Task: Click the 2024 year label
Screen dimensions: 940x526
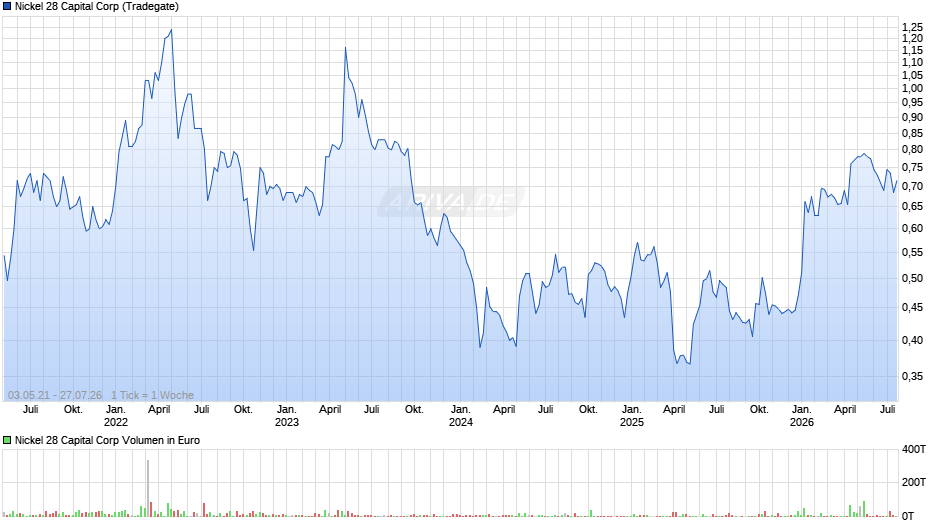Action: 460,422
